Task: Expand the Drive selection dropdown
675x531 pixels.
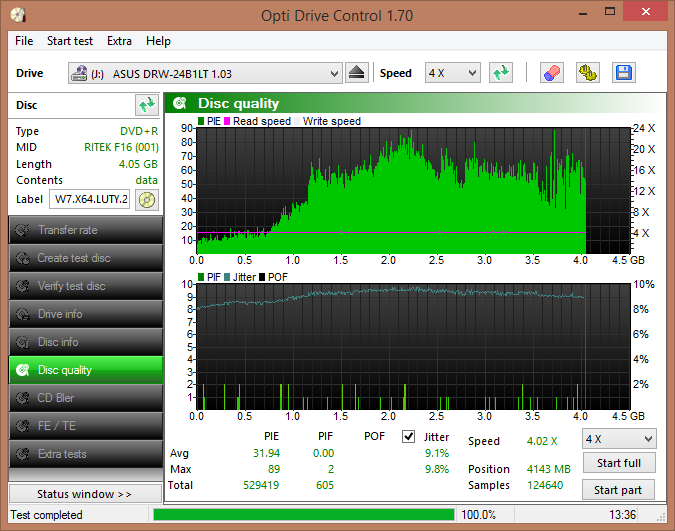Action: point(334,74)
